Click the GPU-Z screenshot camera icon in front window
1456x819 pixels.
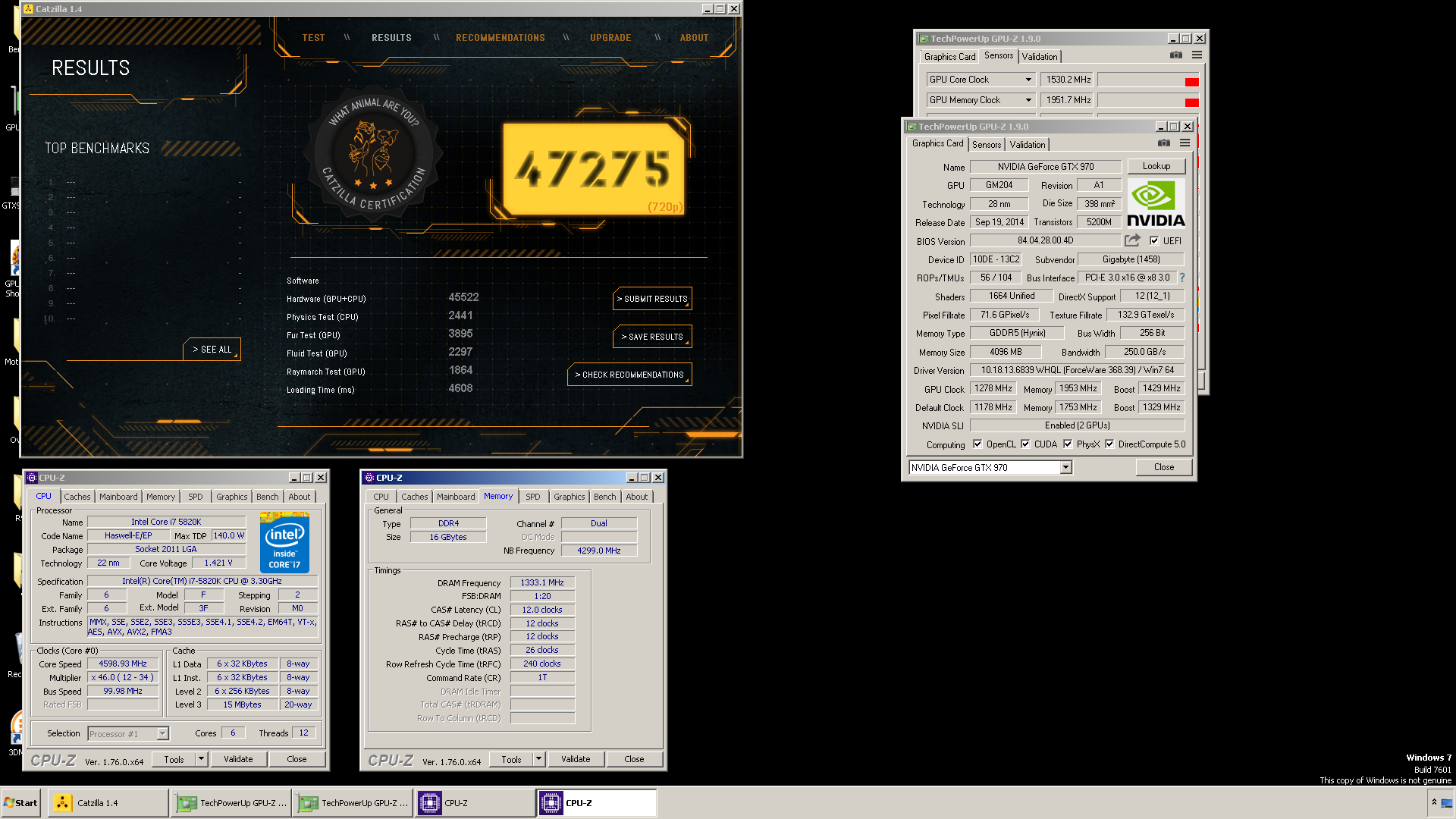[1164, 143]
